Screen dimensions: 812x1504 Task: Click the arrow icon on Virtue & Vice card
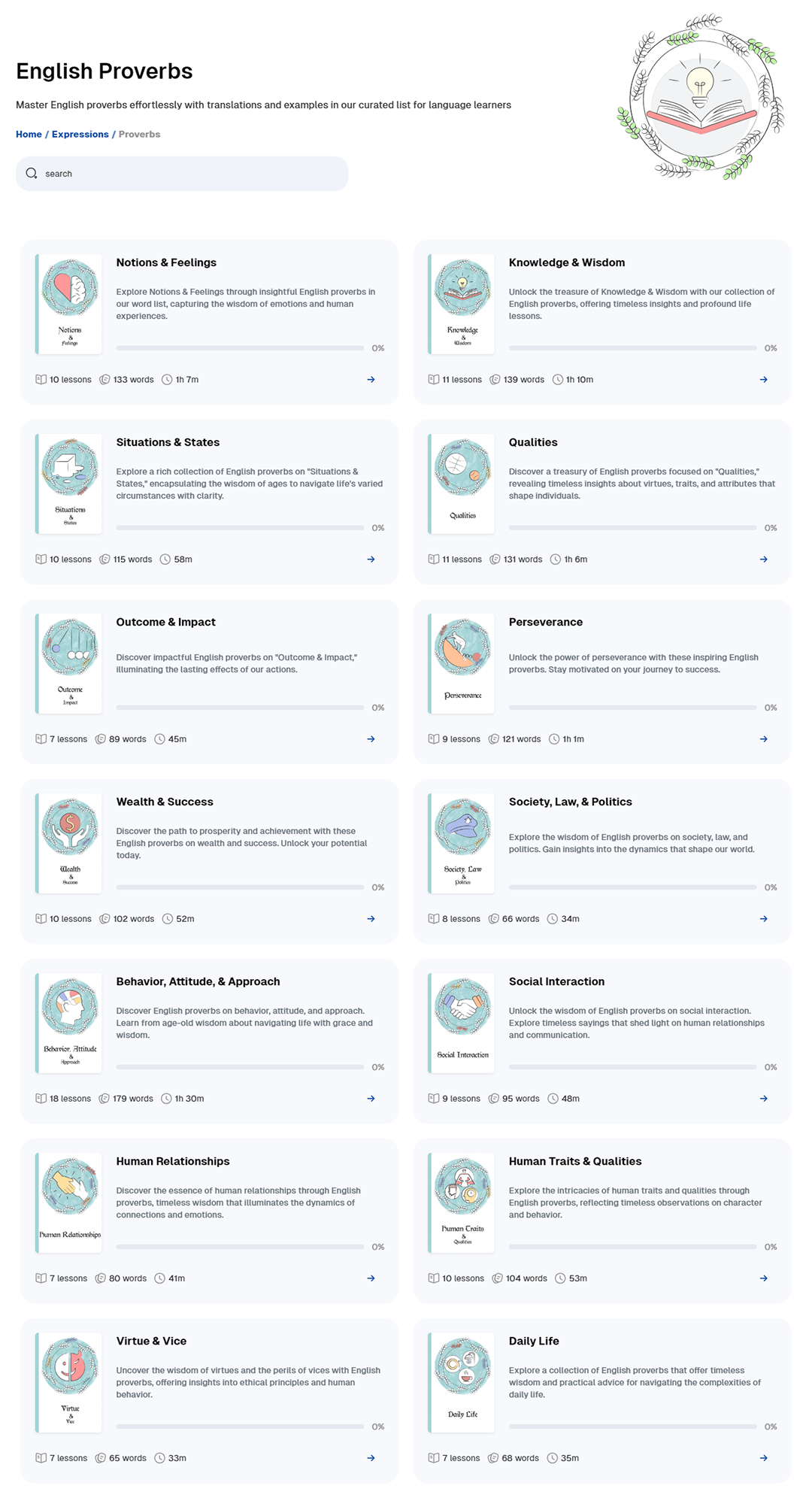pos(371,1458)
